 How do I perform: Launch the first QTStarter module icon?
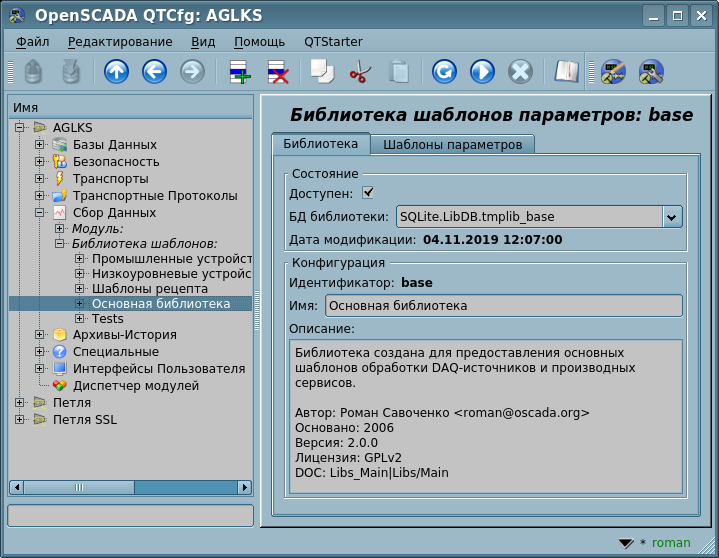tap(613, 72)
